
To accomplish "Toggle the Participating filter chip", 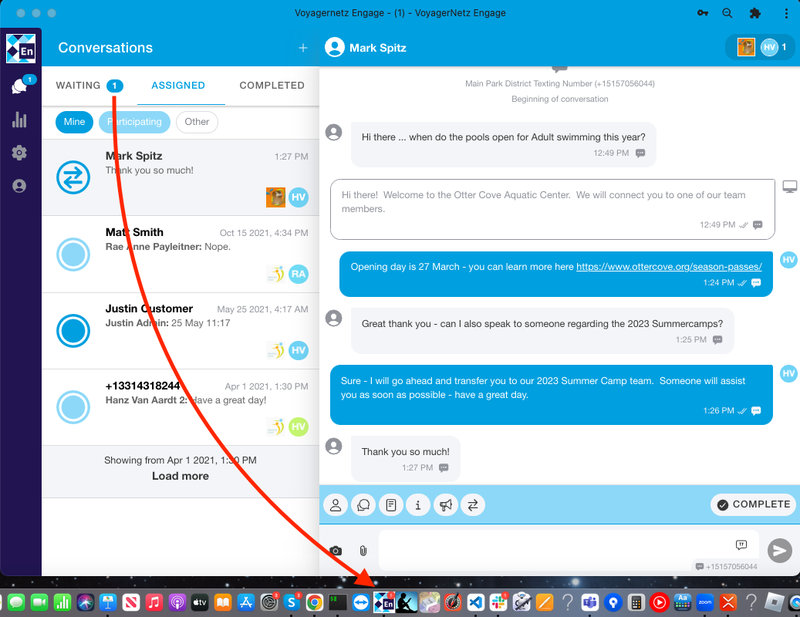I will [x=135, y=122].
